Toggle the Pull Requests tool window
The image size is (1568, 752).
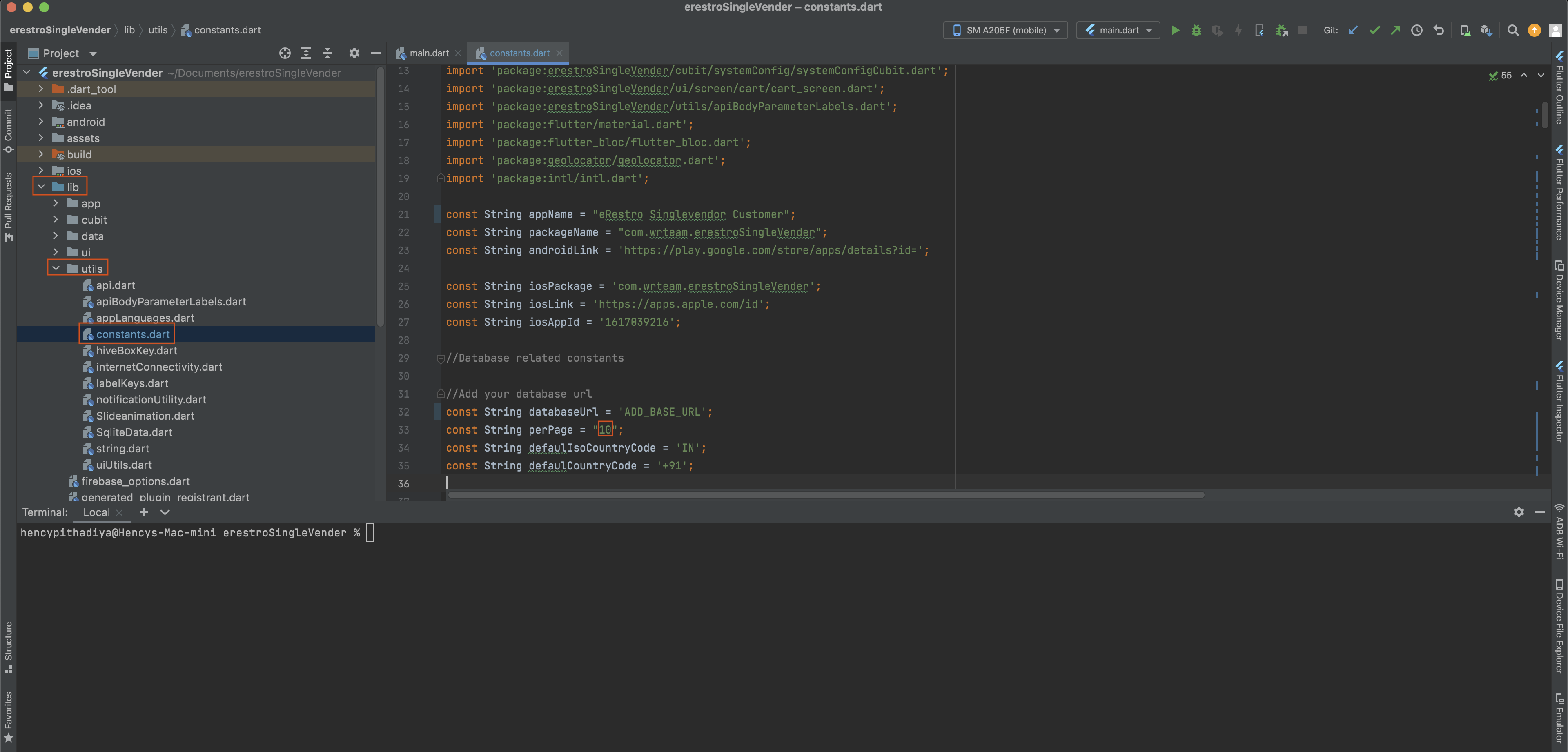point(9,207)
